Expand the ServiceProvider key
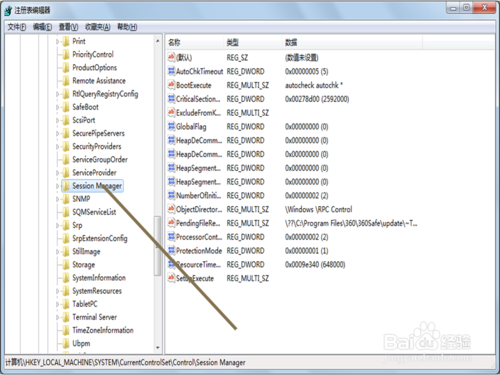 click(57, 173)
